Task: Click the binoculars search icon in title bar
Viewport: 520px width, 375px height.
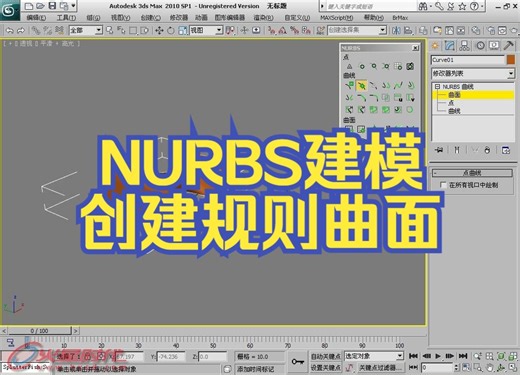Action: tap(423, 6)
